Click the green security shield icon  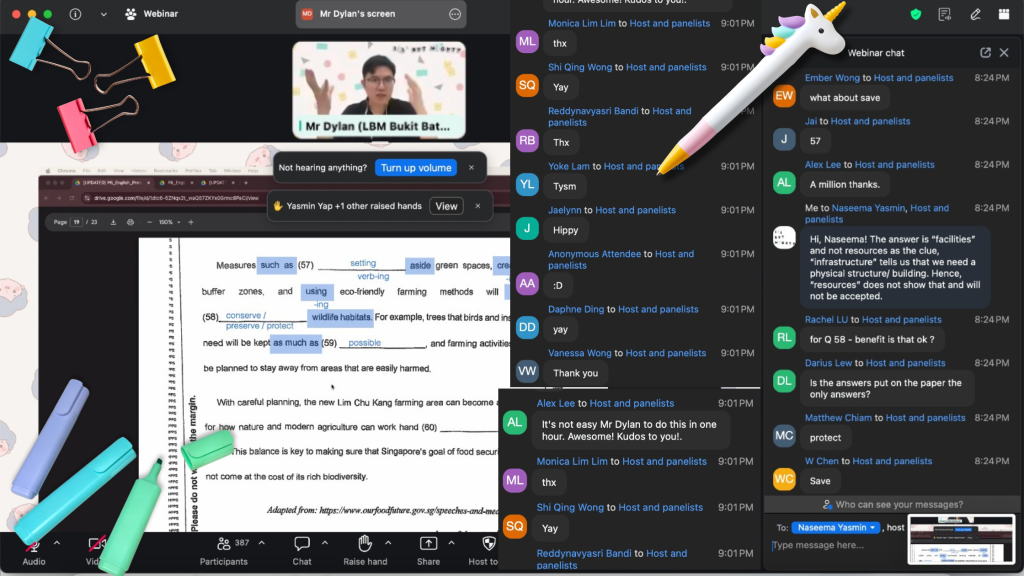[x=916, y=14]
